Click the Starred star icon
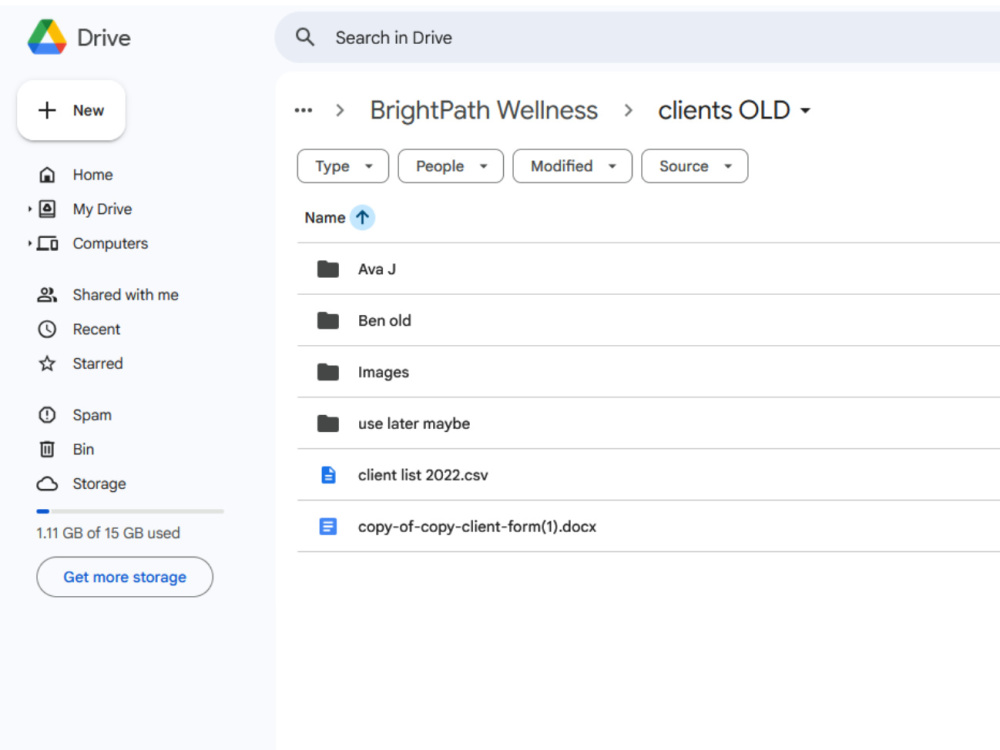 pyautogui.click(x=47, y=364)
